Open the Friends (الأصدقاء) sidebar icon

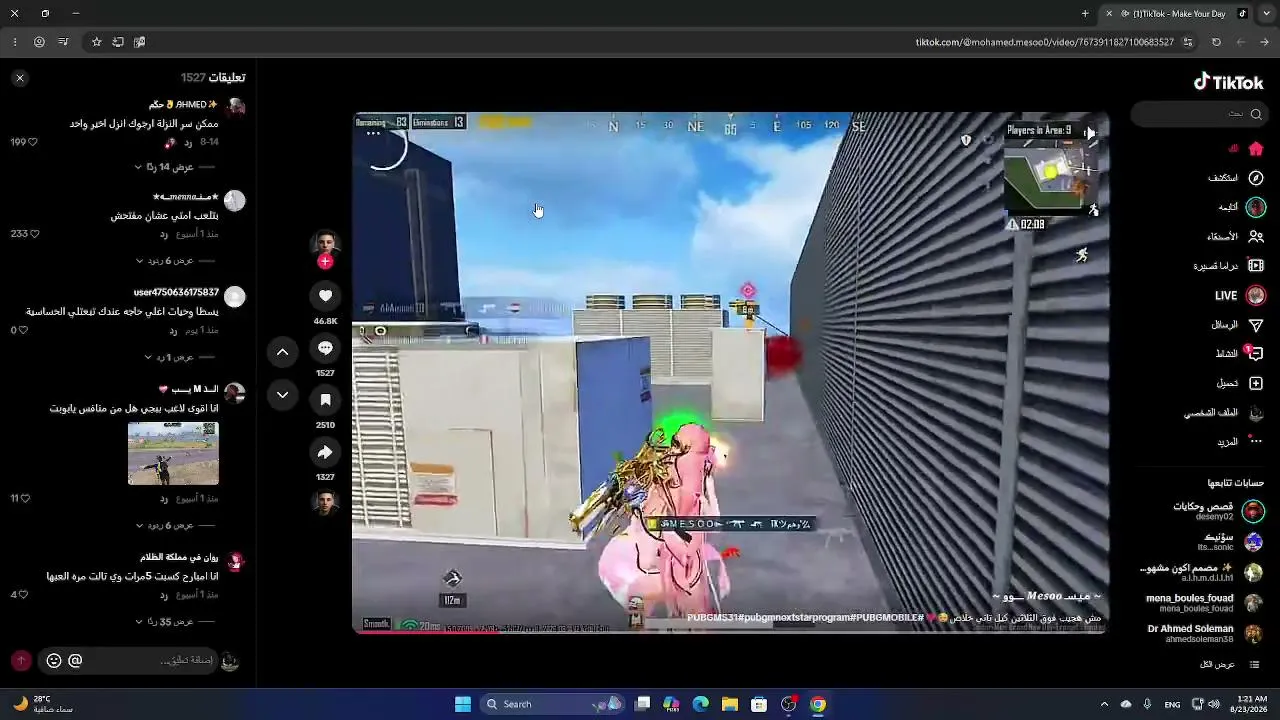point(1256,236)
